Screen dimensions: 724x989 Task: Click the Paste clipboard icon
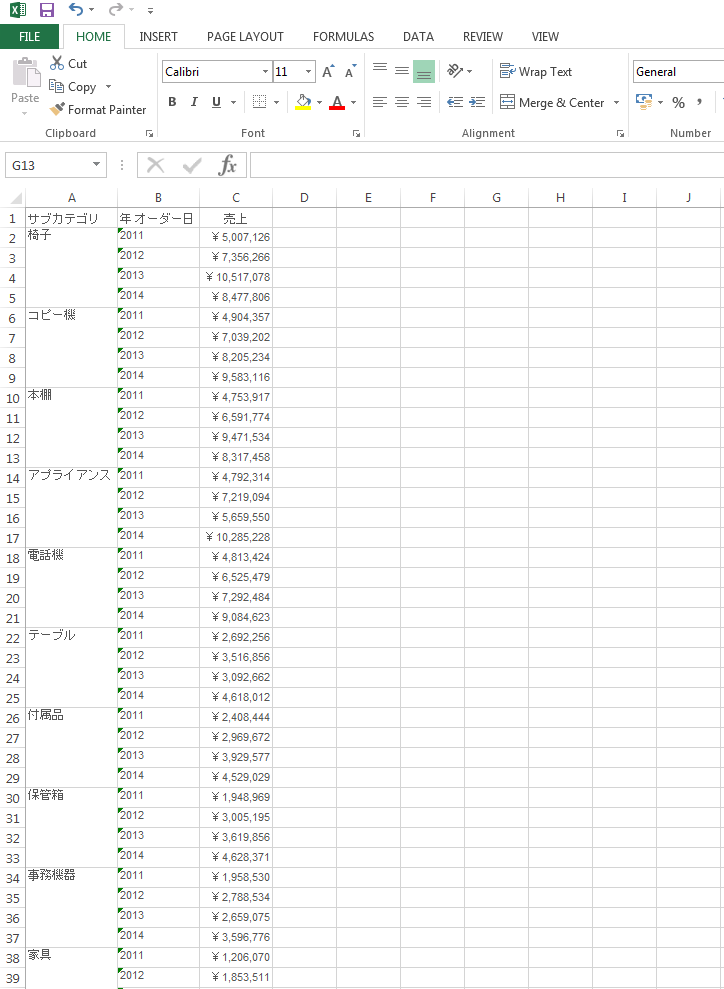[x=26, y=71]
